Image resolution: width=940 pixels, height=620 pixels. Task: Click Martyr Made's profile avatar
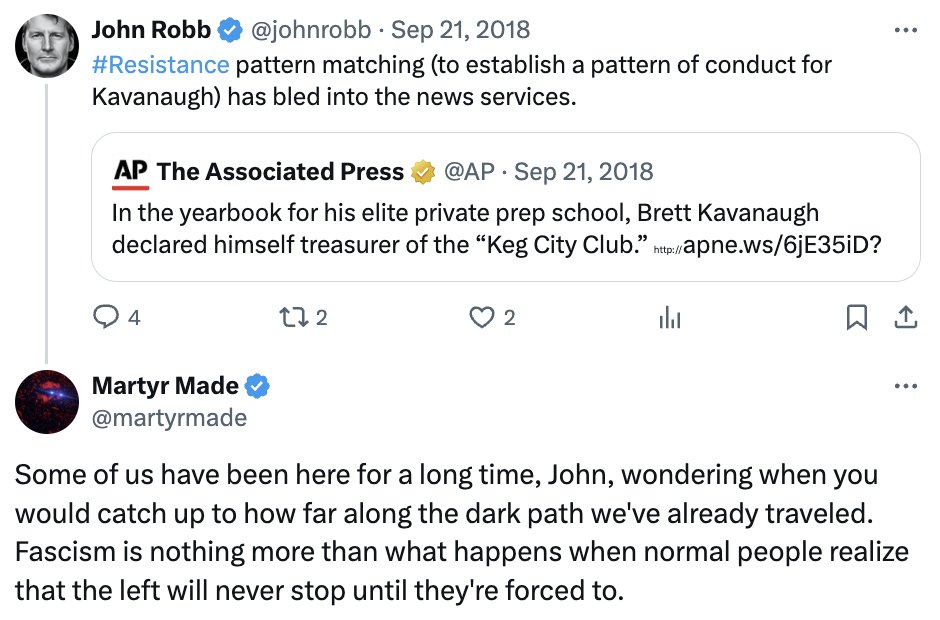[47, 401]
